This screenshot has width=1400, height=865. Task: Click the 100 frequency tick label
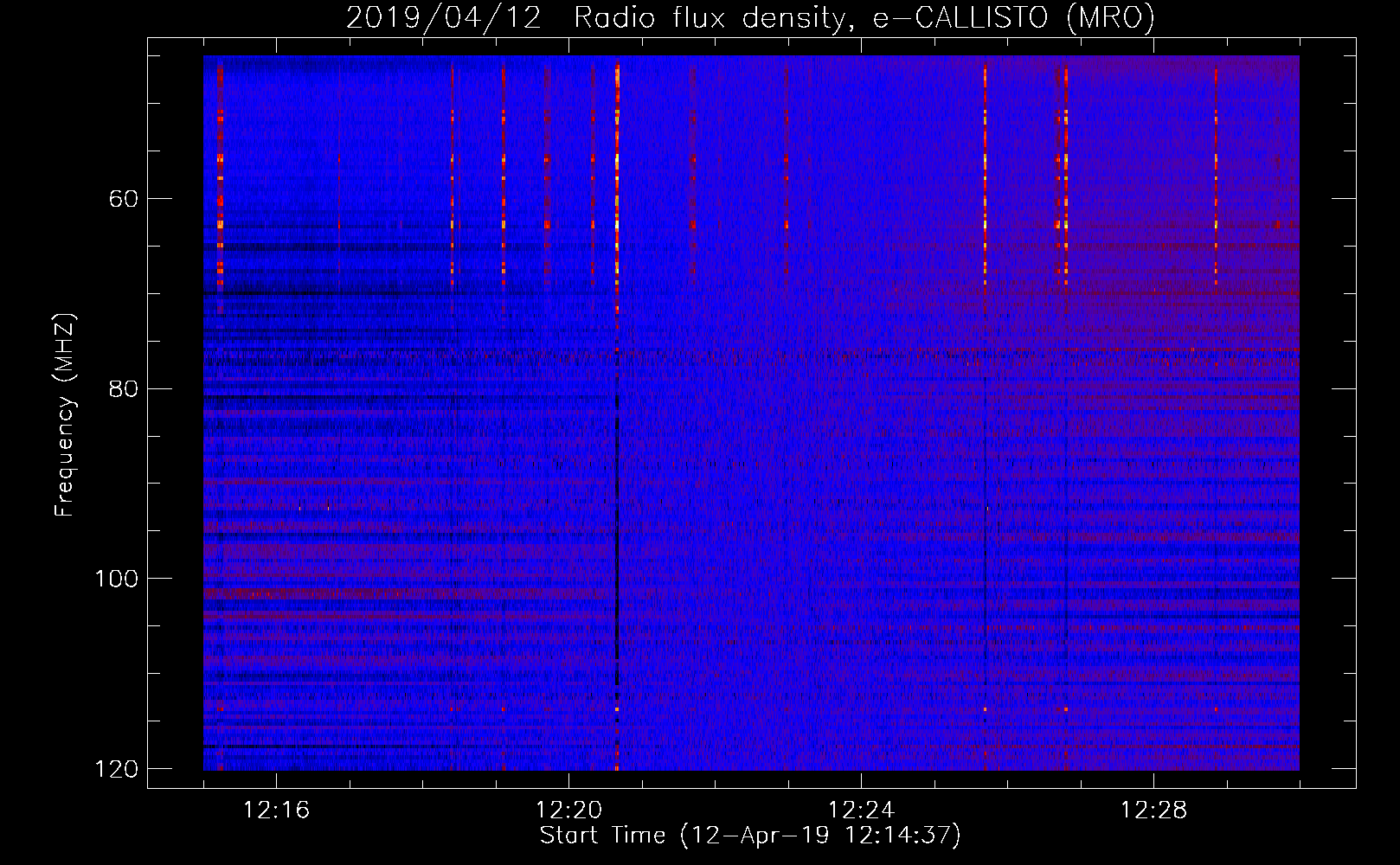point(116,579)
